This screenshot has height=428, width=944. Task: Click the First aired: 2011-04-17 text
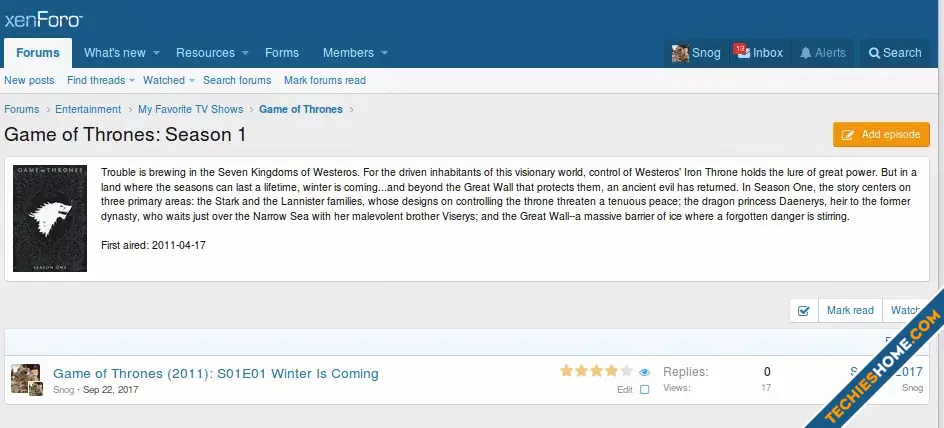[x=154, y=246]
